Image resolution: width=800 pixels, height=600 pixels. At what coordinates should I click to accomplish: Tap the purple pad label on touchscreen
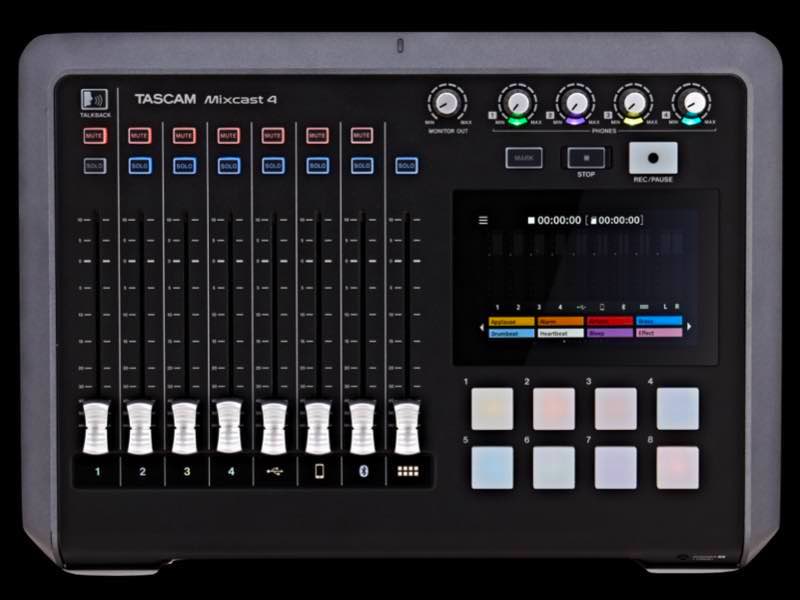(x=610, y=333)
